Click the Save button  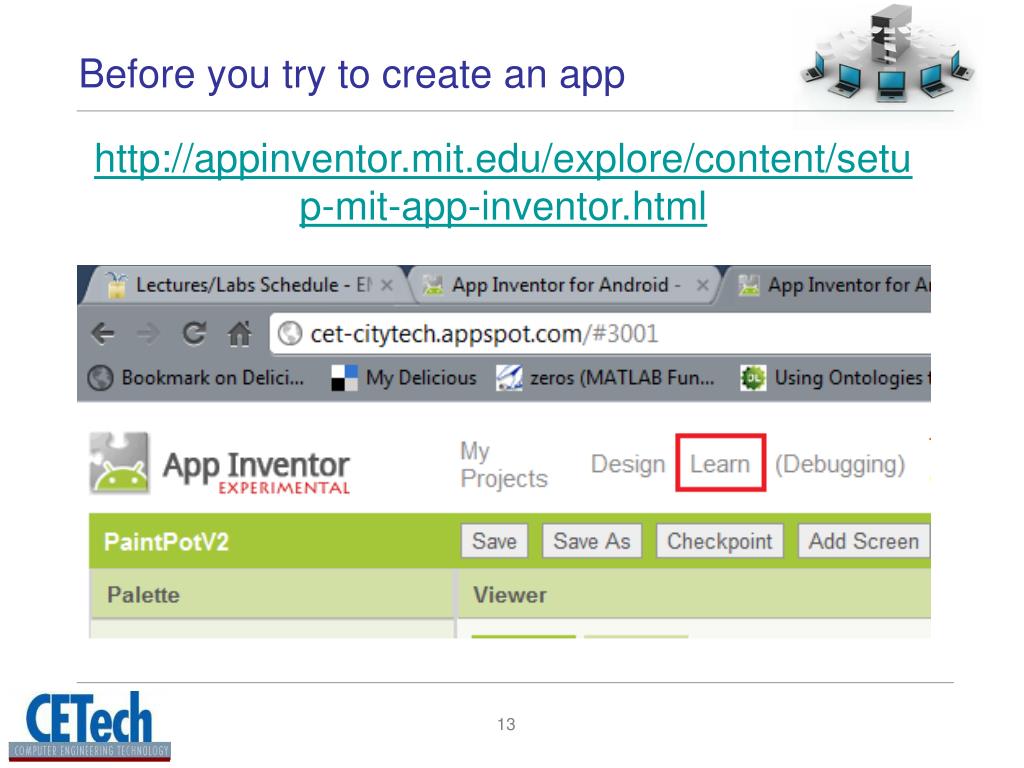pos(494,541)
